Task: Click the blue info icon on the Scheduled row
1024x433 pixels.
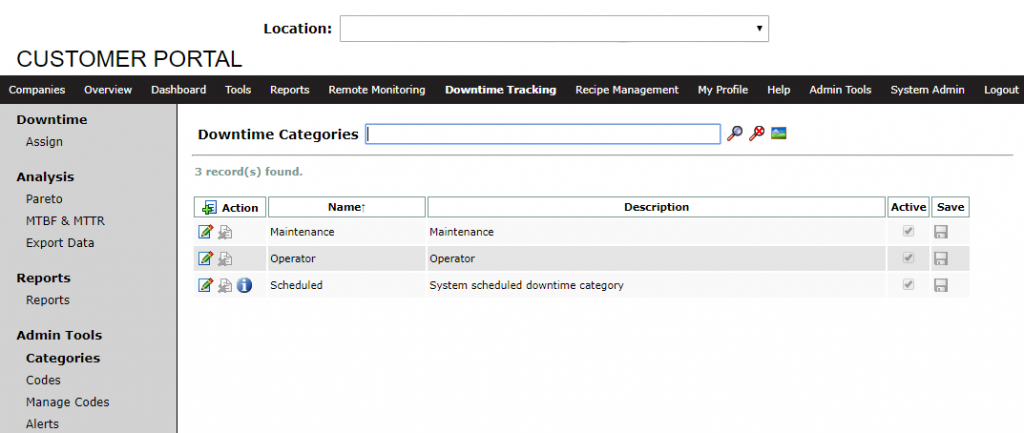Action: [244, 285]
